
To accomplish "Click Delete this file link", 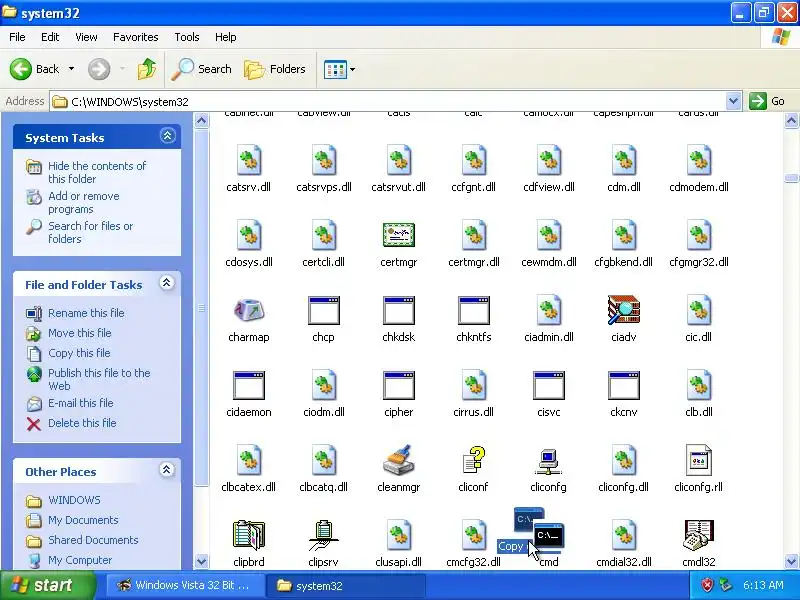I will pos(82,423).
